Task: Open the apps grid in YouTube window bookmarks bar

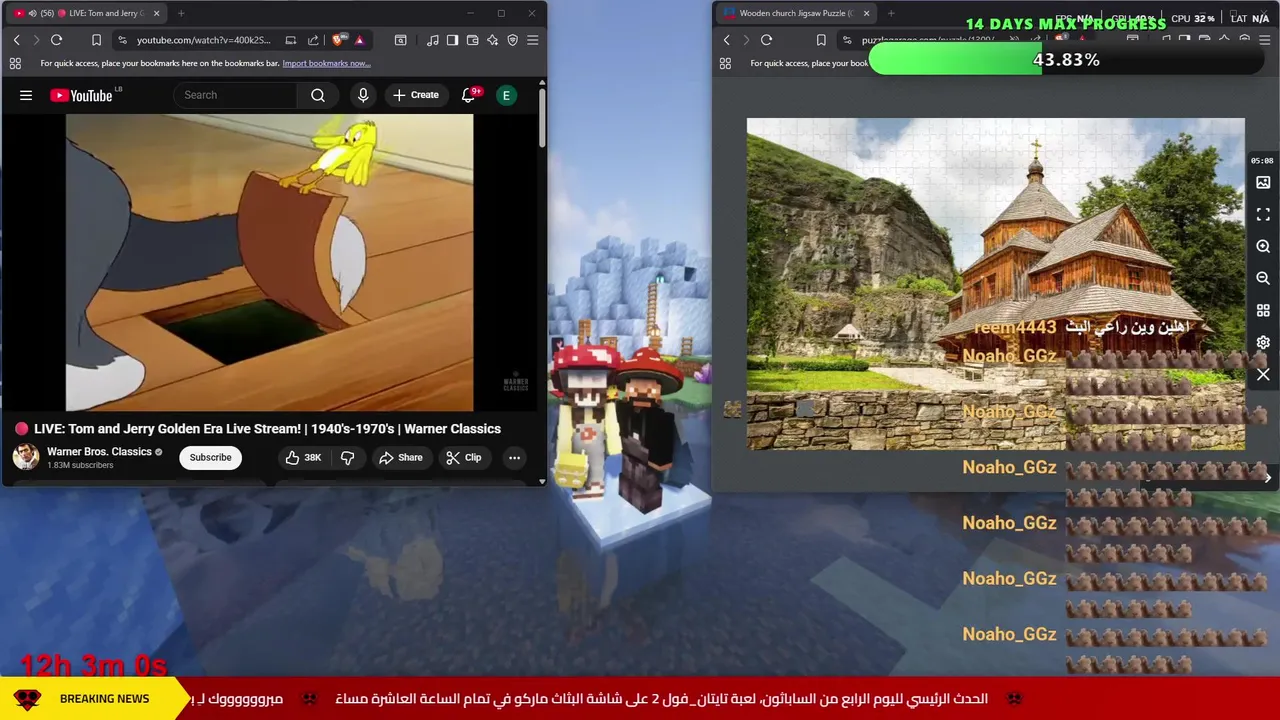Action: (15, 63)
